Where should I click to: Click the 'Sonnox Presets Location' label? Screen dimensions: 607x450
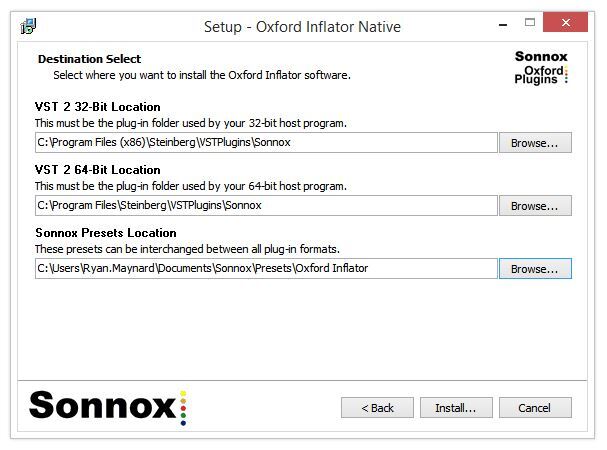106,232
